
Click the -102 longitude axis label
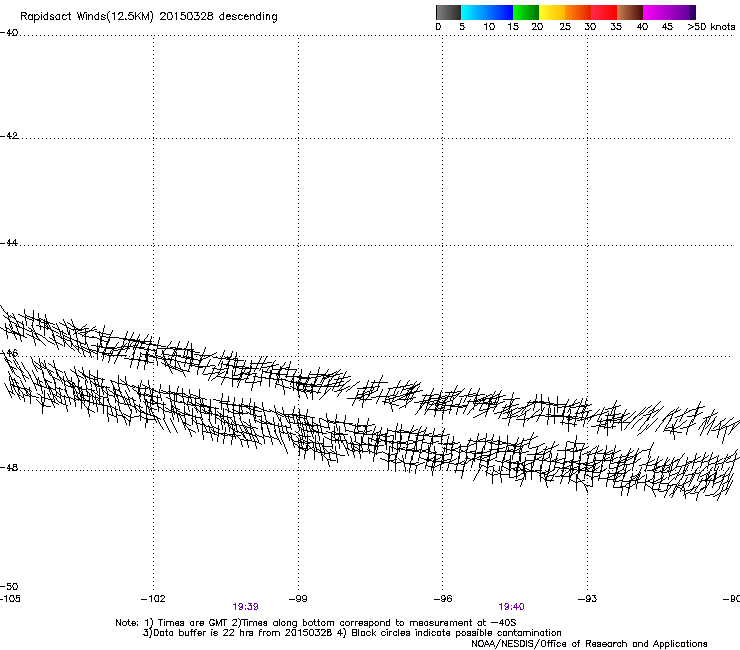[x=153, y=599]
